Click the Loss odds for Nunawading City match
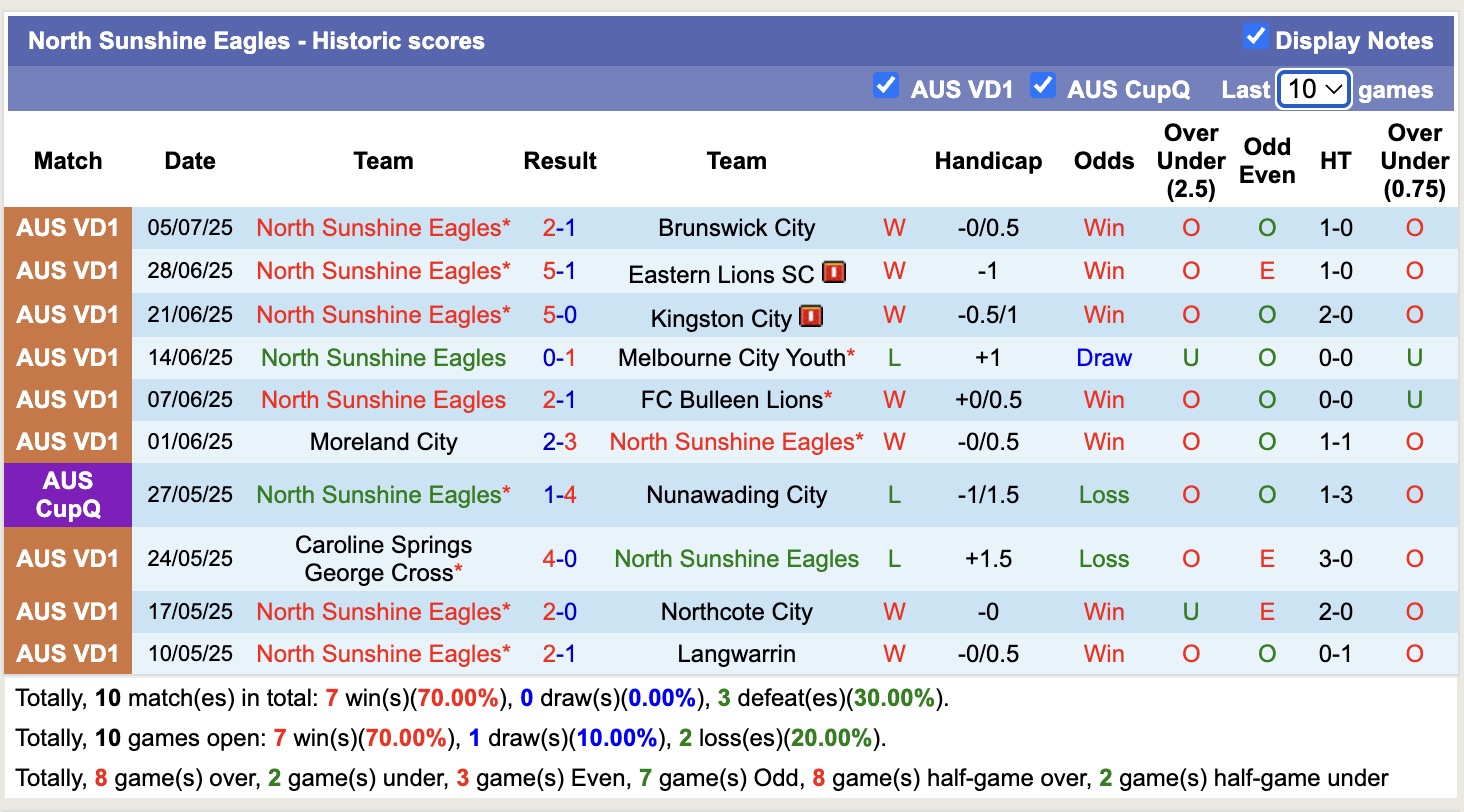Viewport: 1464px width, 812px height. coord(1103,494)
